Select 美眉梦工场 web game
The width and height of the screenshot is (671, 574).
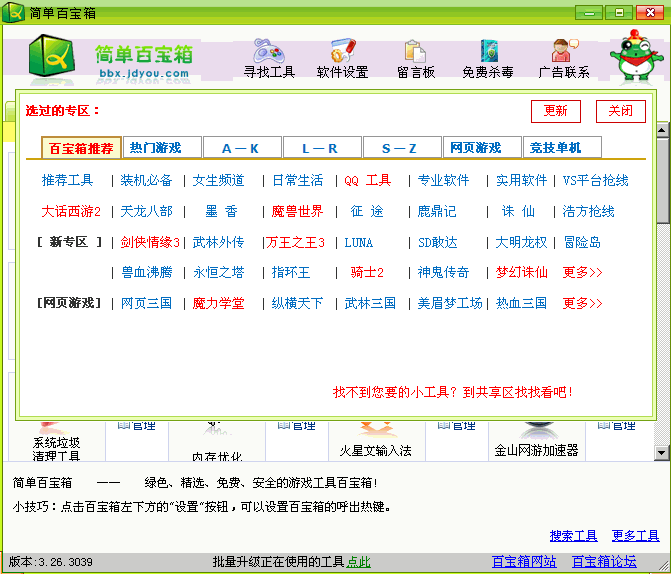click(x=450, y=303)
